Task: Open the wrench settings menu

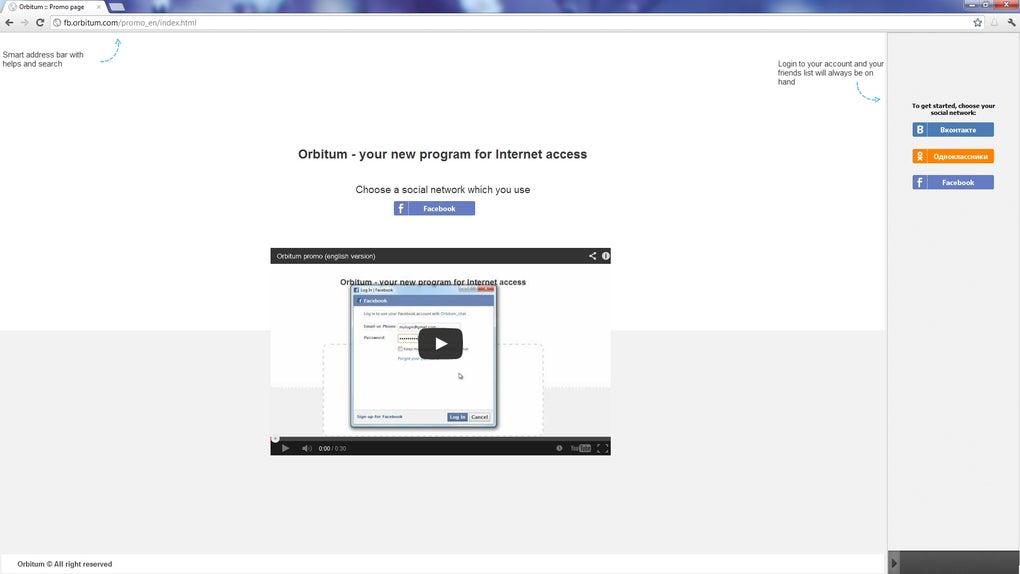Action: [1012, 23]
